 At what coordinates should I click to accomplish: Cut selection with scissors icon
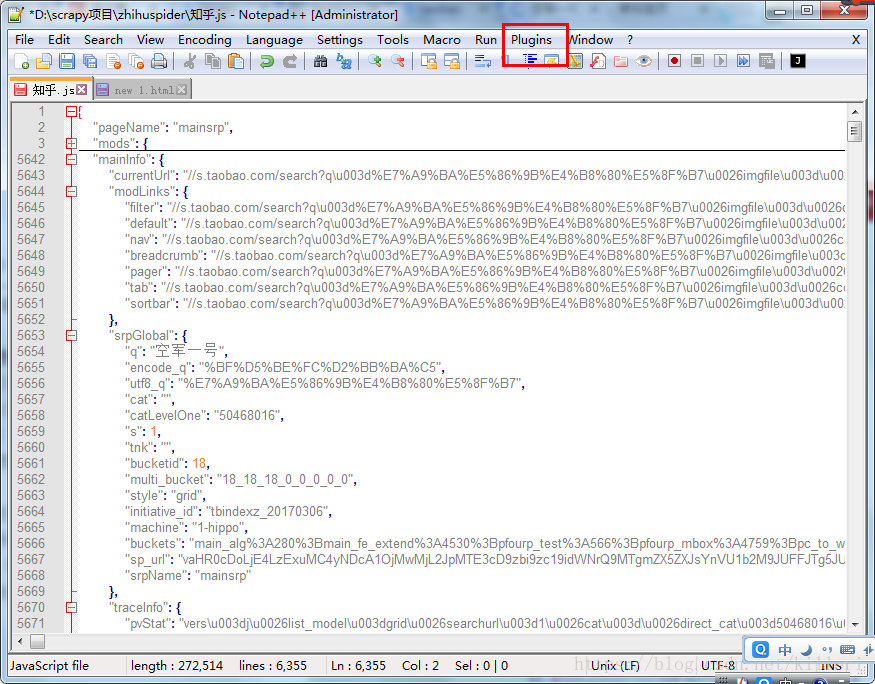coord(190,61)
